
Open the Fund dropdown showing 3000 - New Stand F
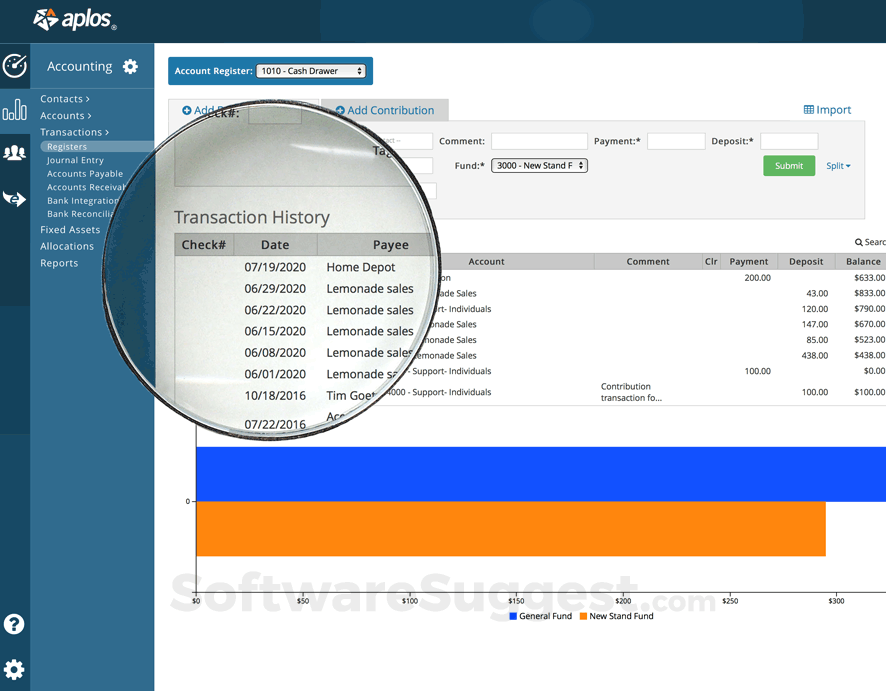538,165
